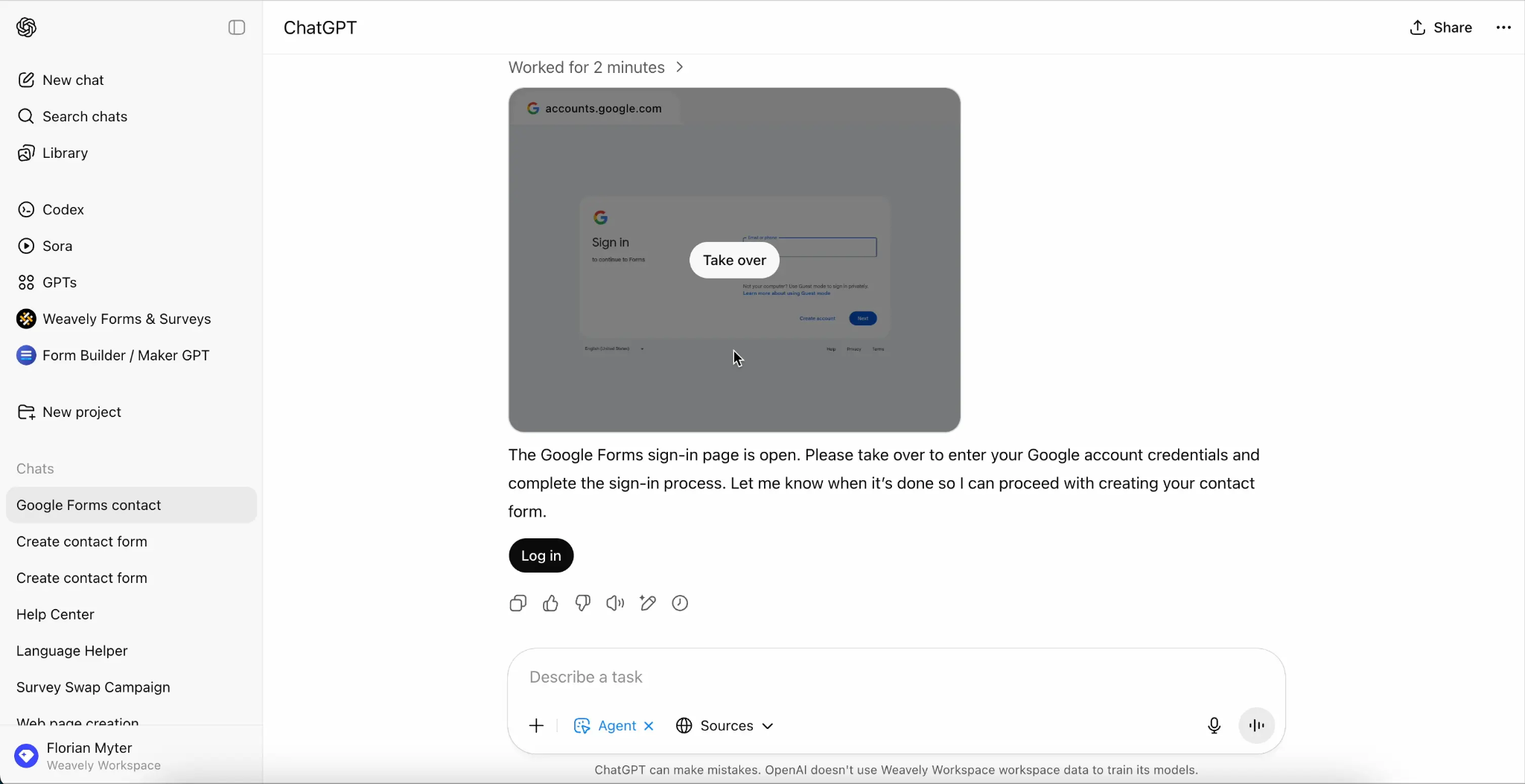Click the Describe a task input field
Viewport: 1525px width, 784px height.
tap(897, 677)
